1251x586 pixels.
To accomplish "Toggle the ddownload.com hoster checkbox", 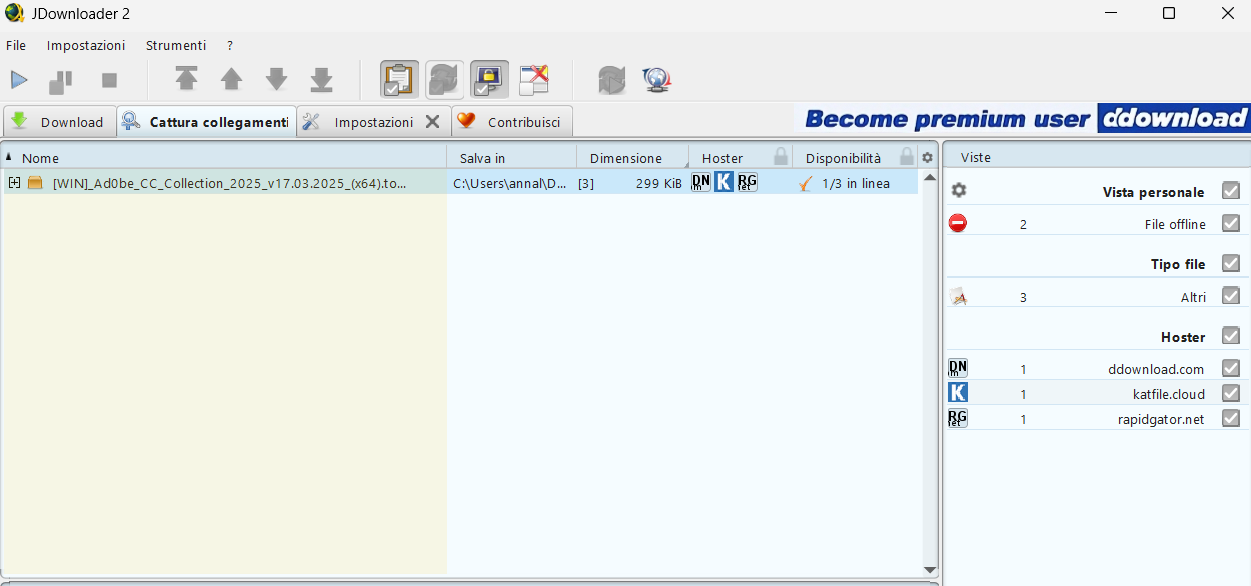I will [1231, 368].
